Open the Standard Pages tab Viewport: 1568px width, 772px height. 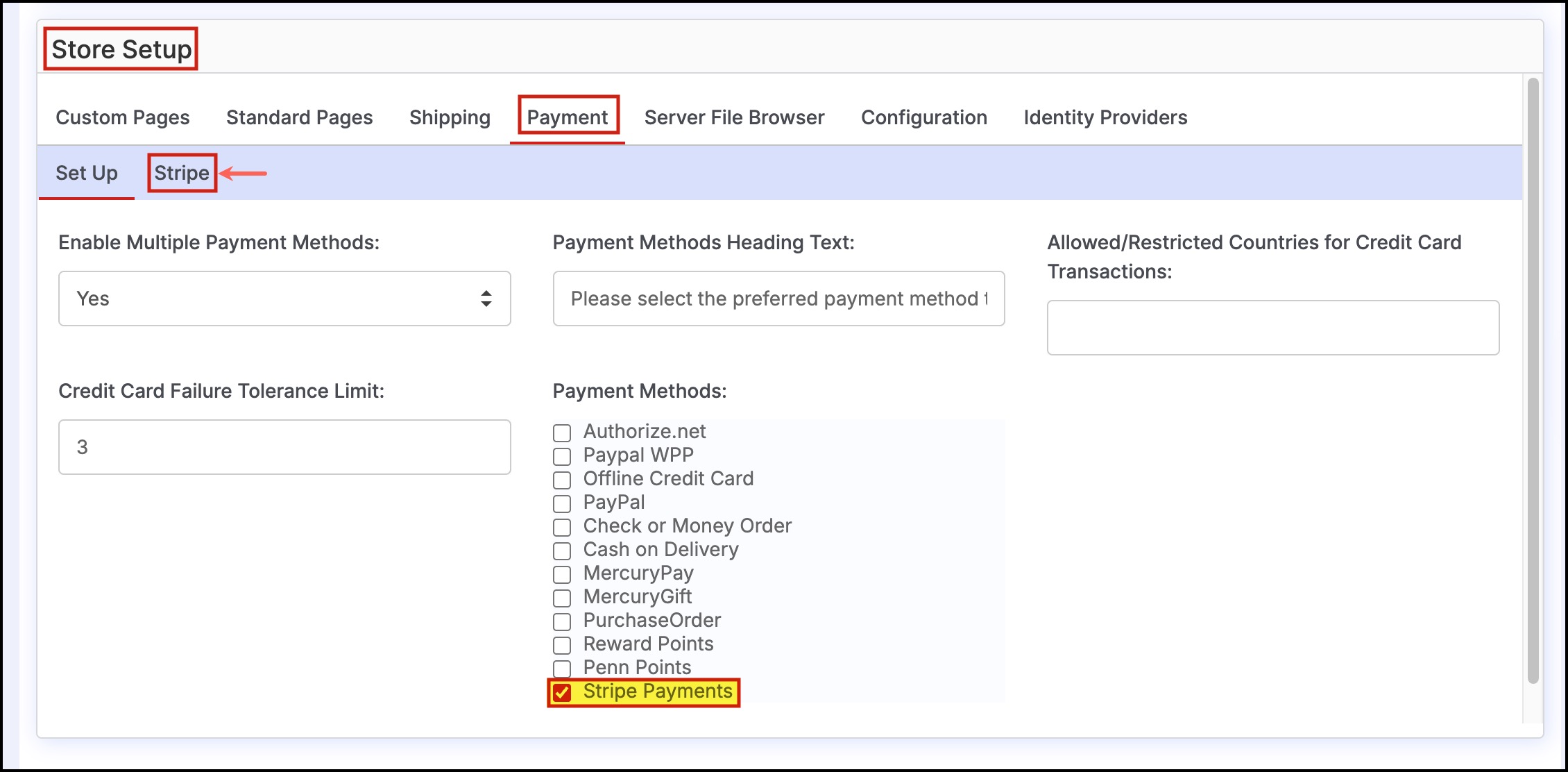(x=299, y=117)
